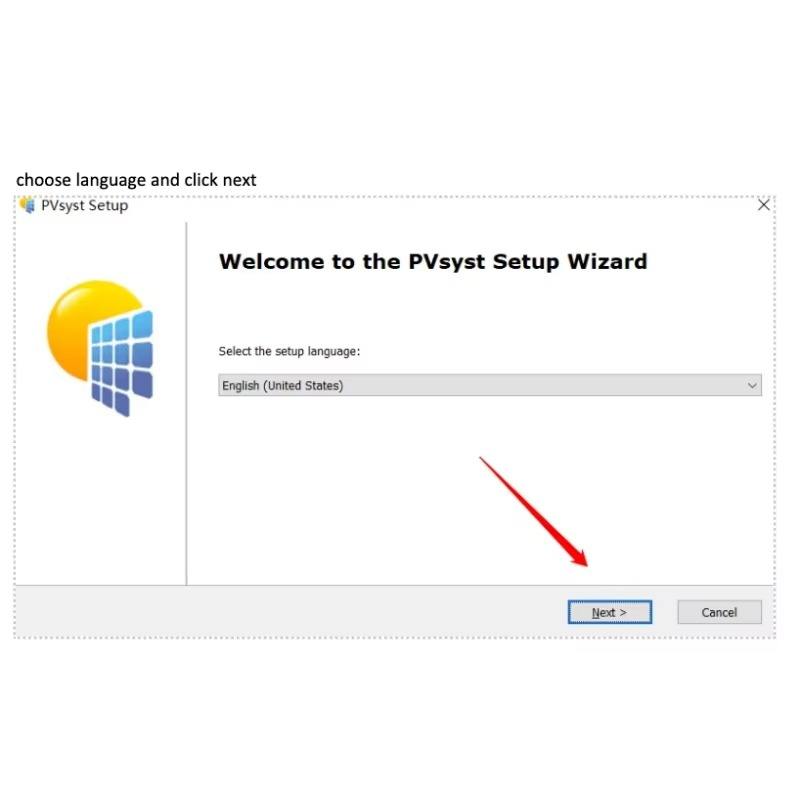800x800 pixels.
Task: Click the word 'Wizard' in the heading
Action: 608,262
